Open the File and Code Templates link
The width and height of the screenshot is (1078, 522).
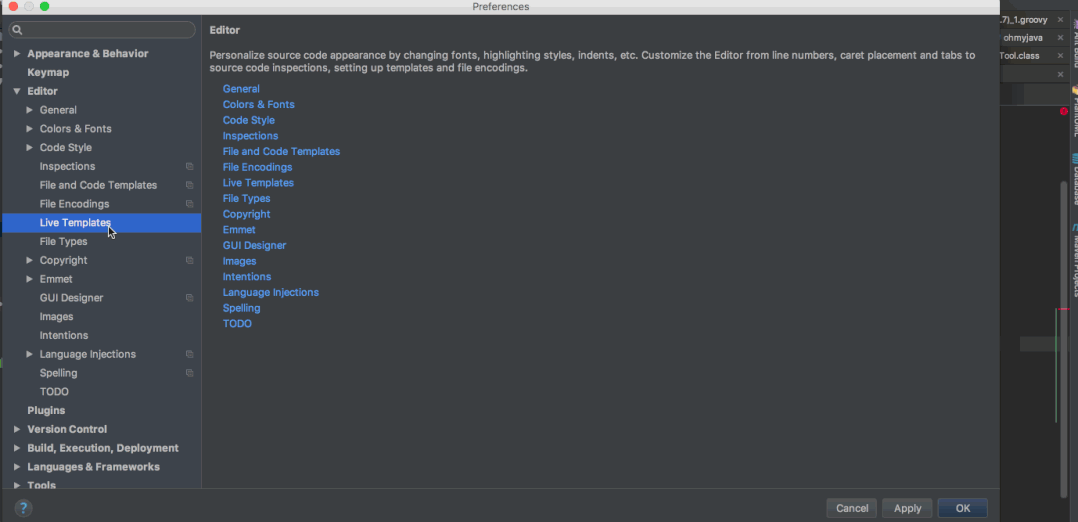coord(281,151)
